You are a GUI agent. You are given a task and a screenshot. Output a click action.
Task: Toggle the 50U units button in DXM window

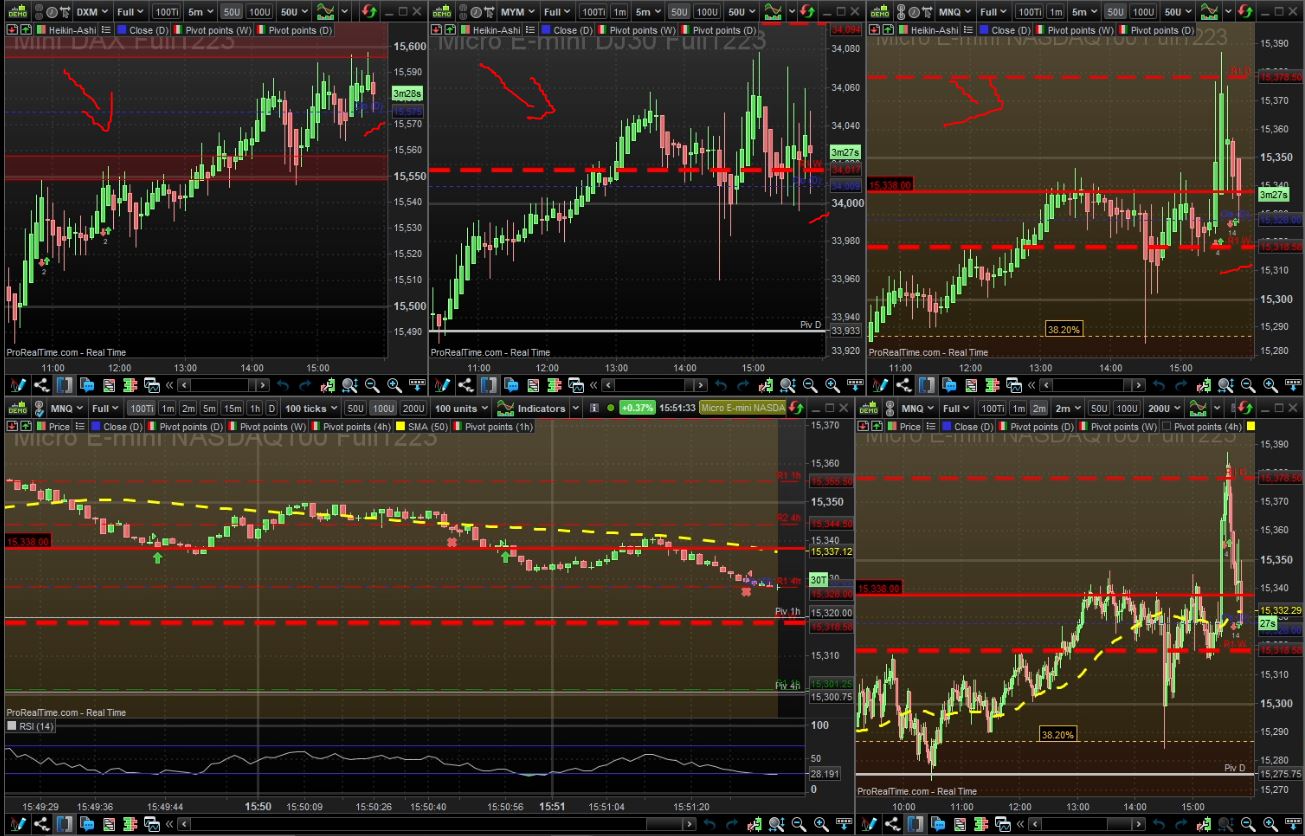[230, 12]
